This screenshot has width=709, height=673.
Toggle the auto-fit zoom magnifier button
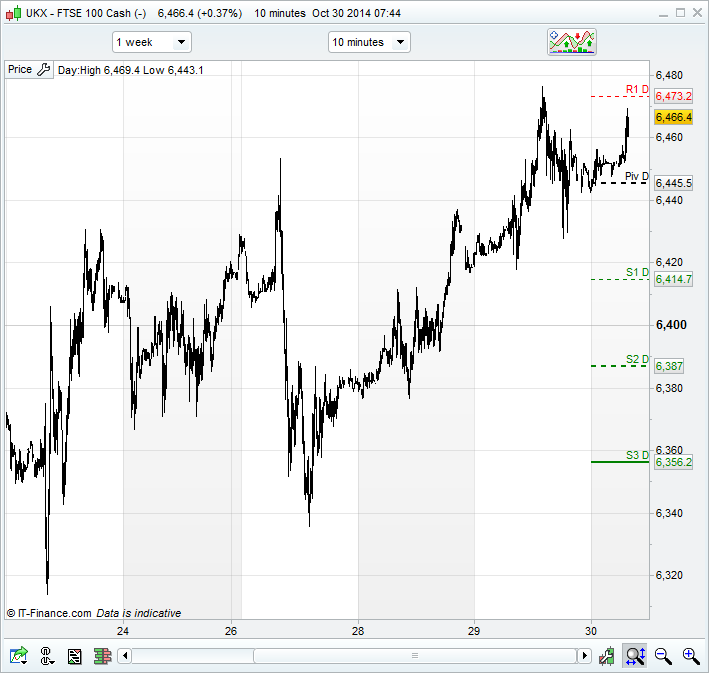[x=634, y=656]
